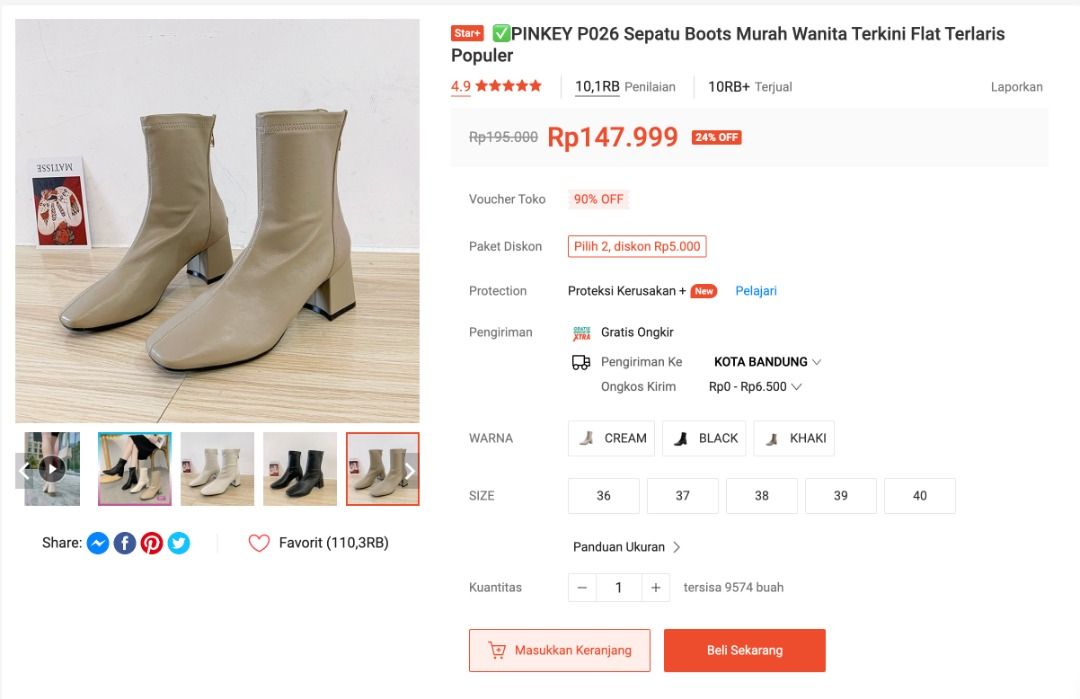Select size 38

click(x=762, y=496)
